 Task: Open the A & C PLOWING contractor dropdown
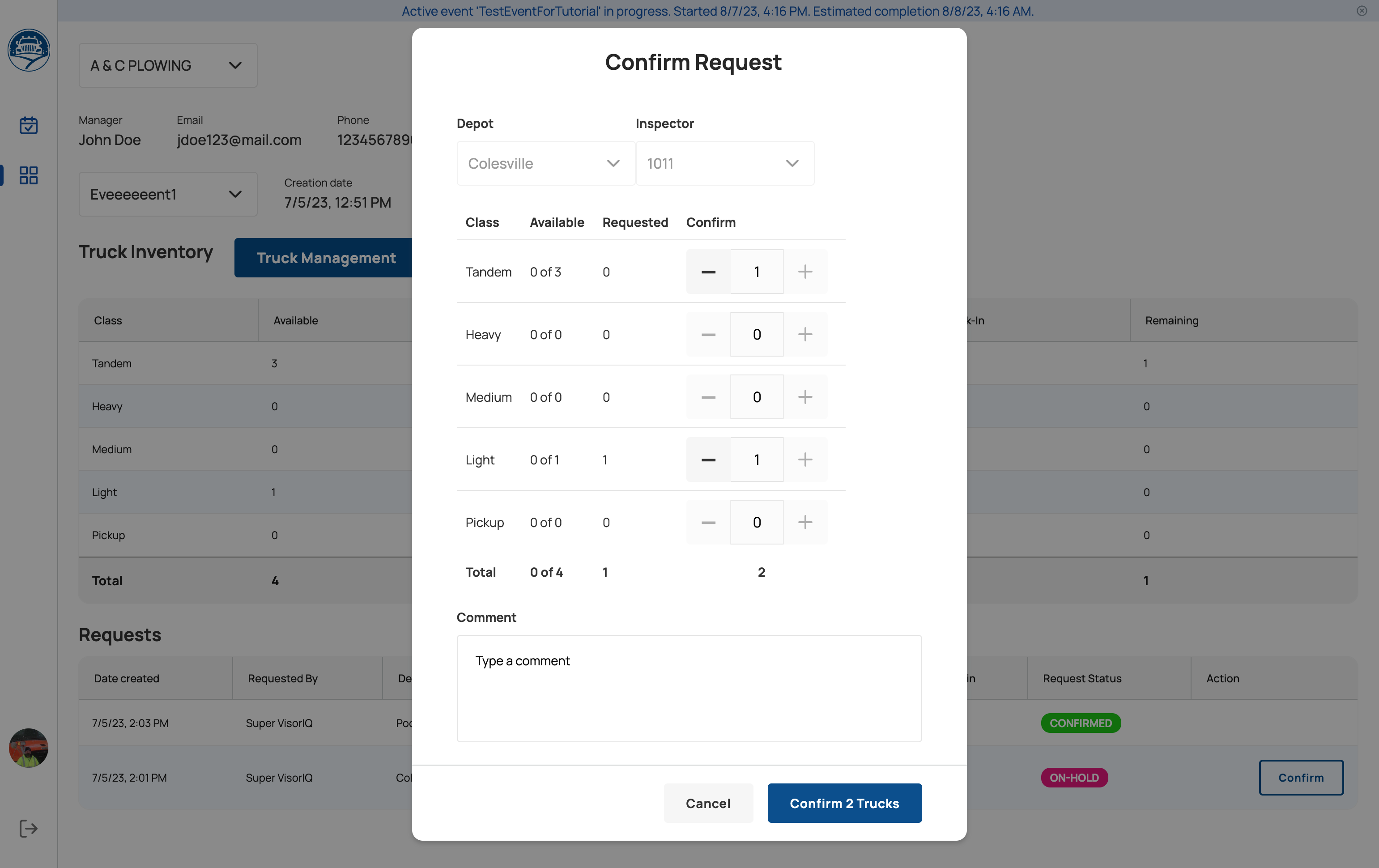point(168,66)
